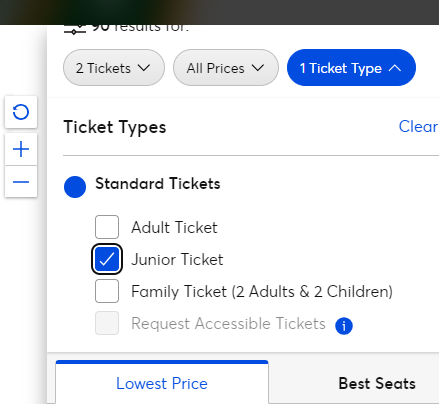
Task: Expand the All Prices dropdown
Action: pos(226,68)
